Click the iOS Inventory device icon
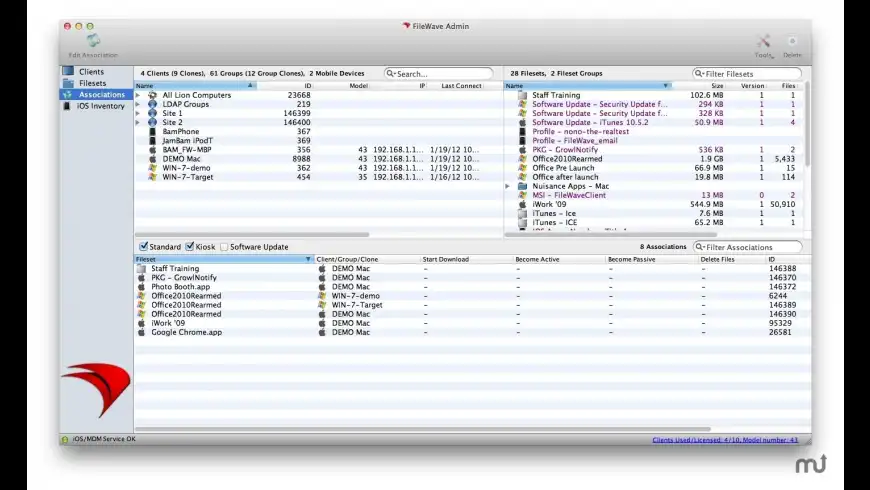 pos(67,106)
